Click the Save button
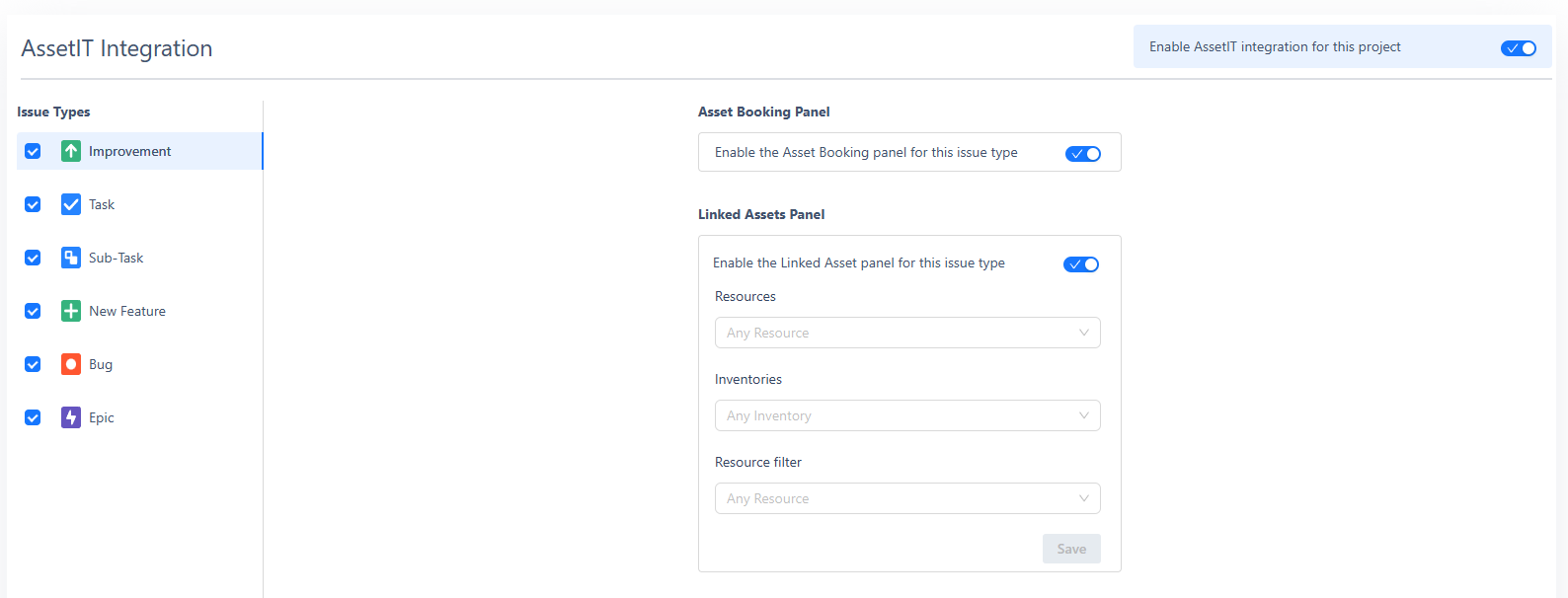The image size is (1568, 598). (x=1070, y=549)
